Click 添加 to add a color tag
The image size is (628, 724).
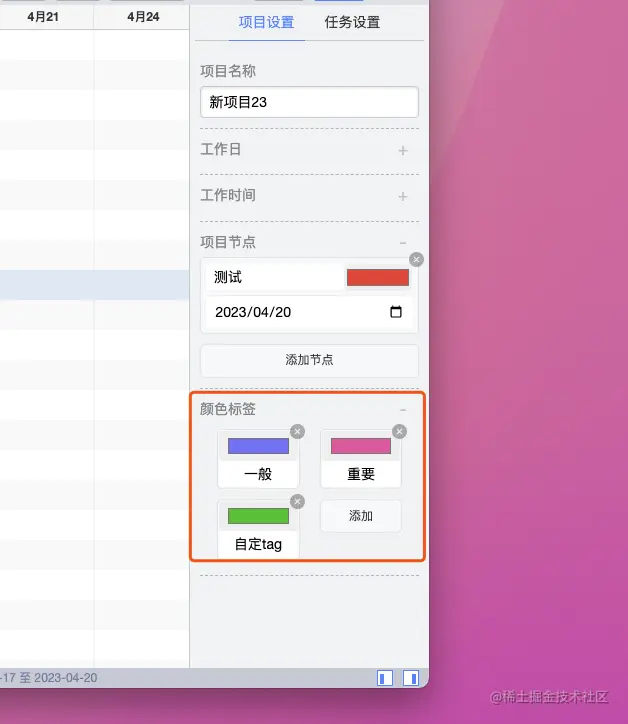(x=361, y=516)
